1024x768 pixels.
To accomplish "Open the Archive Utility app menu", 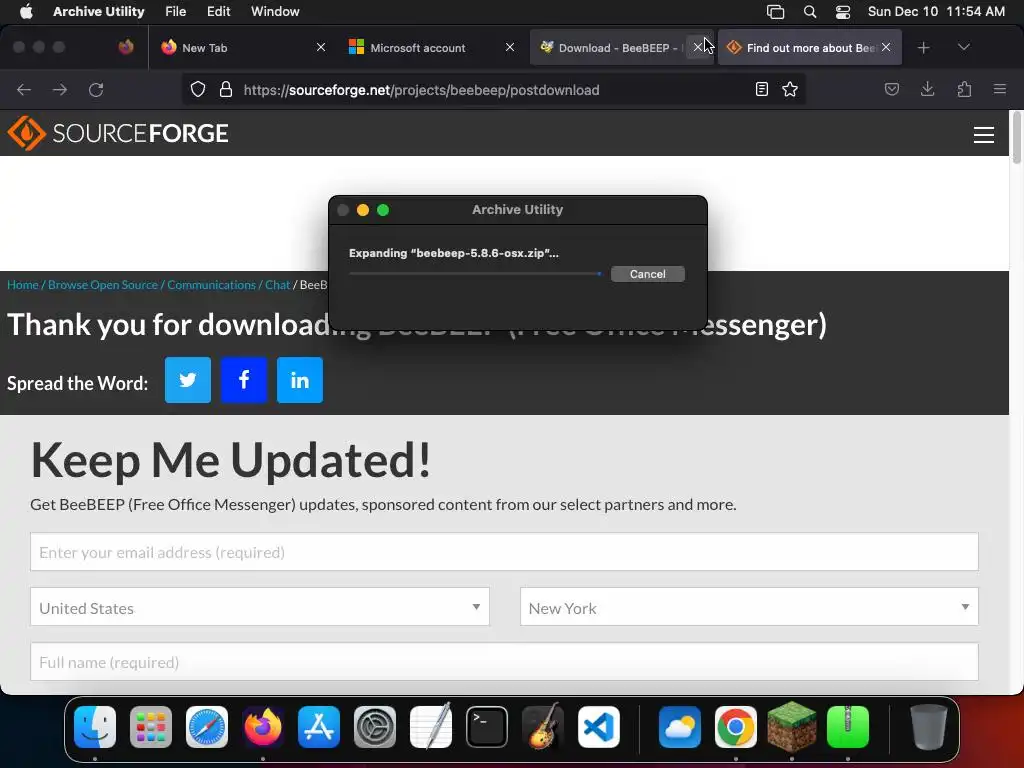I will [x=99, y=11].
